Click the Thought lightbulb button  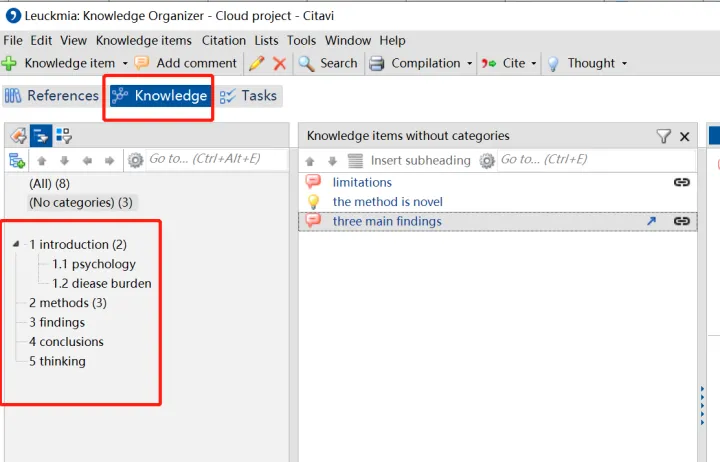(581, 63)
